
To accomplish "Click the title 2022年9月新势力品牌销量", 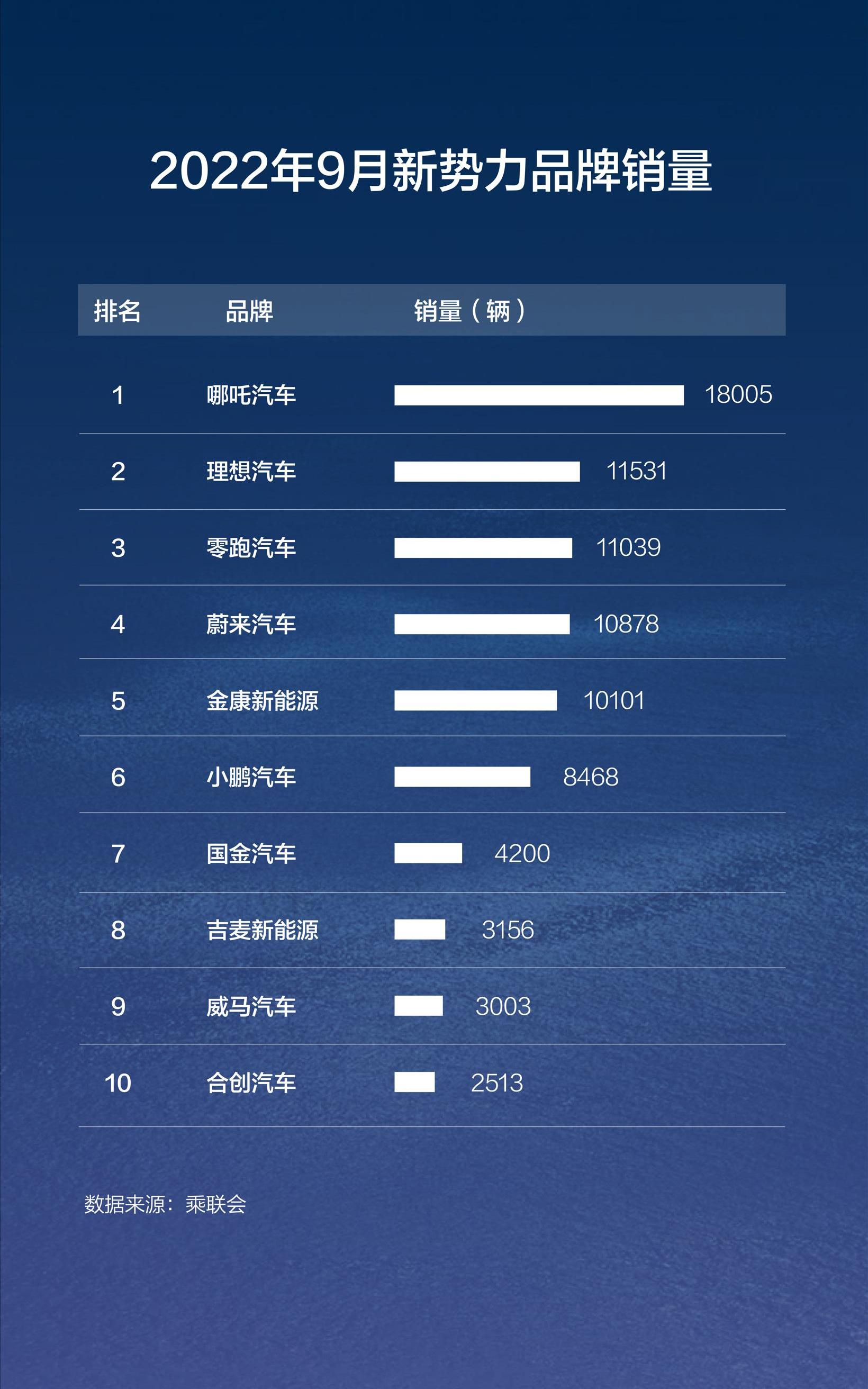I will click(430, 171).
